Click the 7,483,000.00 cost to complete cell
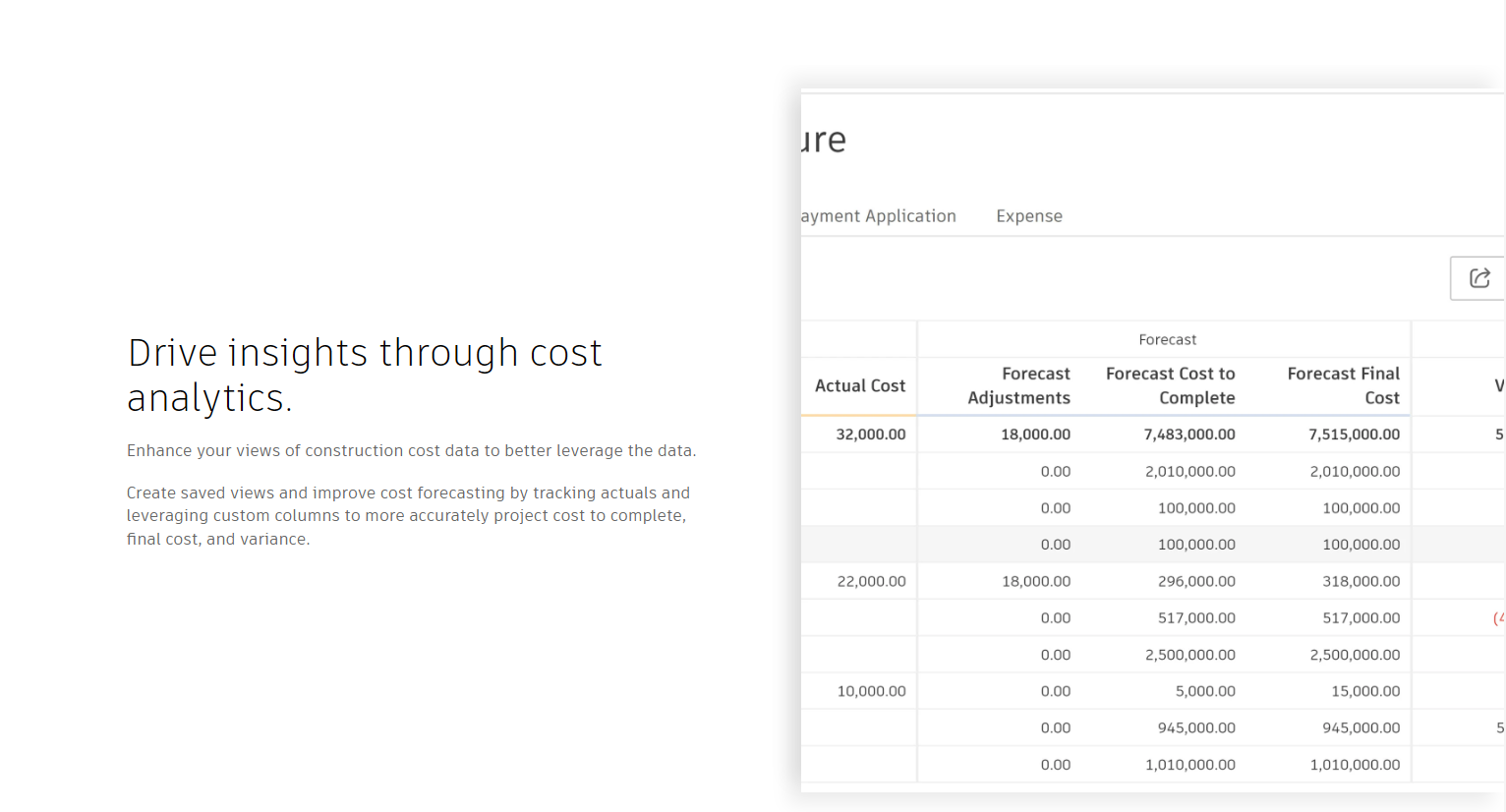The width and height of the screenshot is (1506, 812). tap(1189, 435)
